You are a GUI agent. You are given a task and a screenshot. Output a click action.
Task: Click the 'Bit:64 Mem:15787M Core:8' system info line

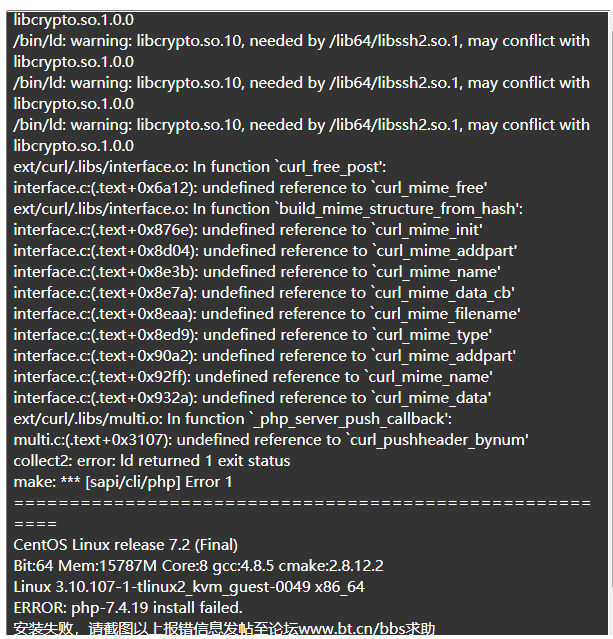tap(198, 566)
